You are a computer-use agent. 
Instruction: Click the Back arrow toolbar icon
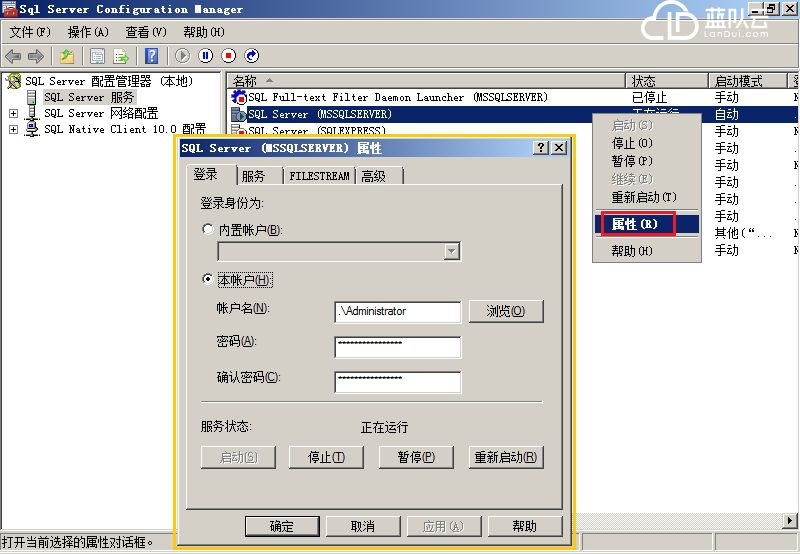pos(13,56)
